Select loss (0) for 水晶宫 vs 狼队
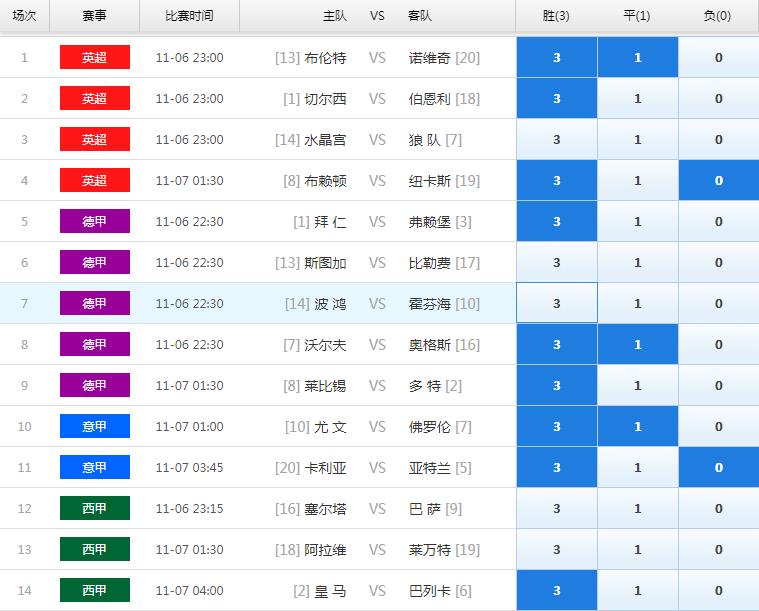759x611 pixels. coord(718,139)
